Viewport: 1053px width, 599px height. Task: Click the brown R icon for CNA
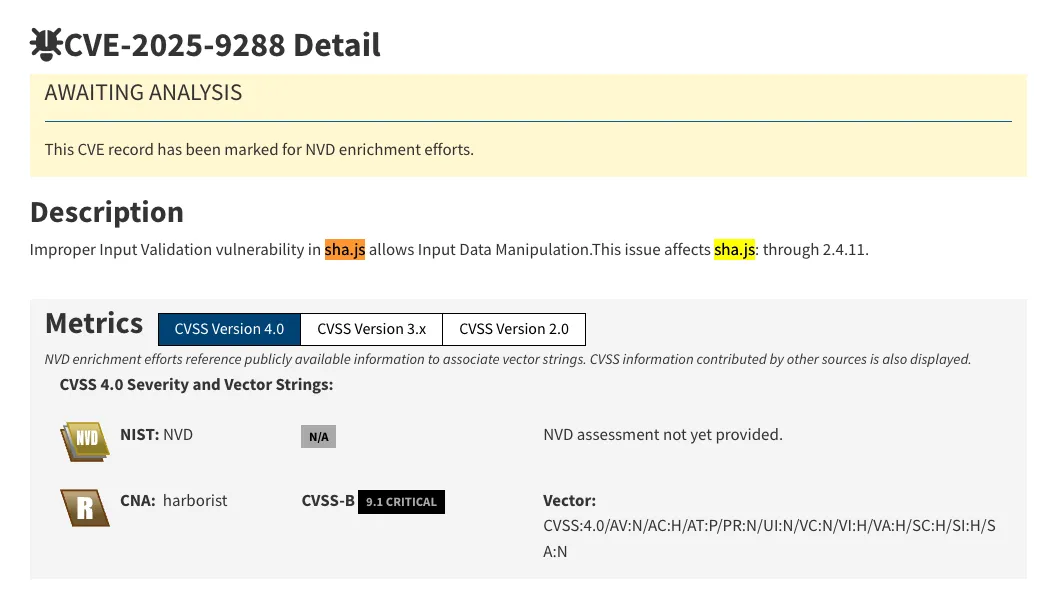coord(85,507)
